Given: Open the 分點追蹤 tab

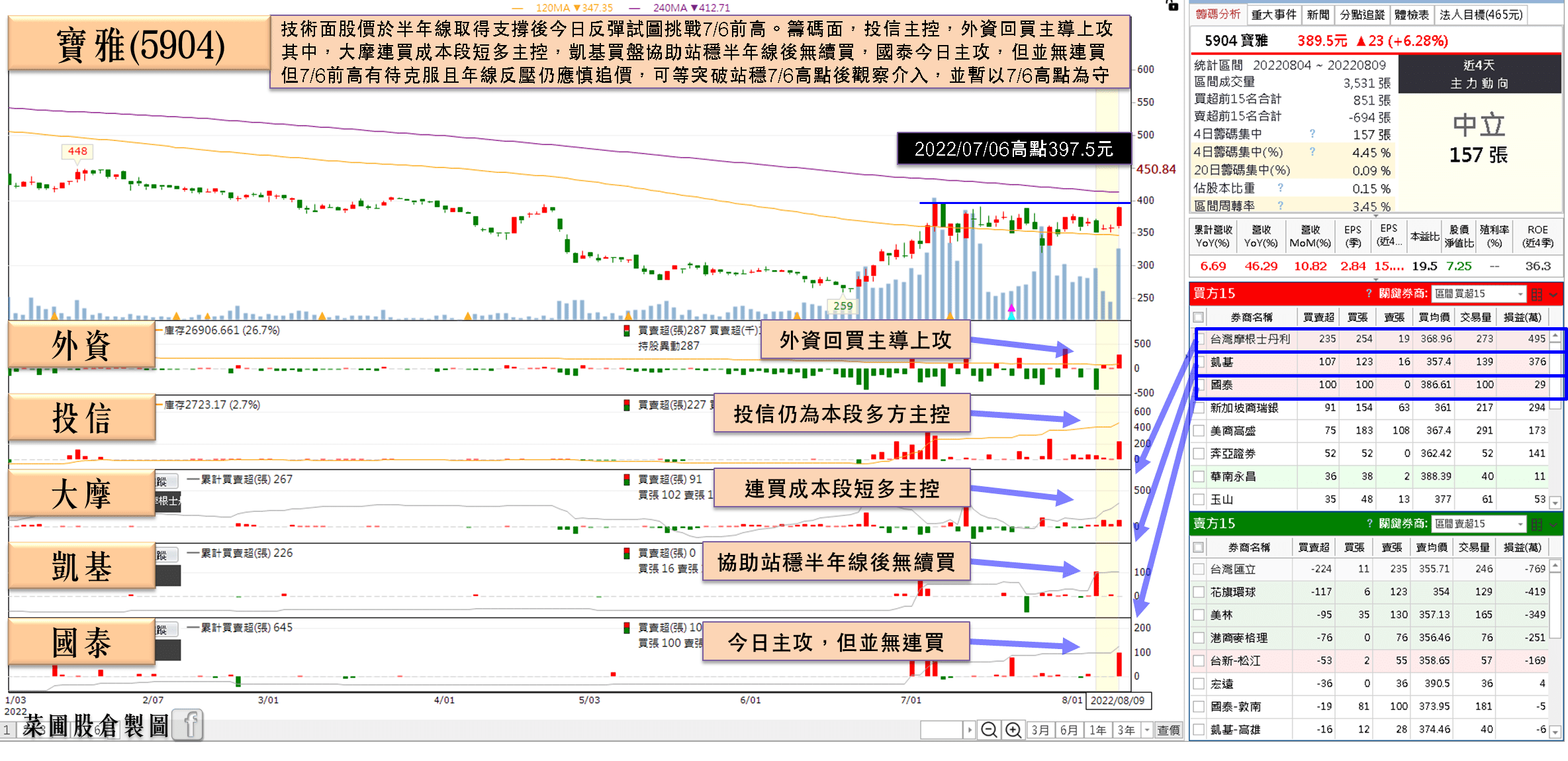Looking at the screenshot, I should pyautogui.click(x=1361, y=14).
